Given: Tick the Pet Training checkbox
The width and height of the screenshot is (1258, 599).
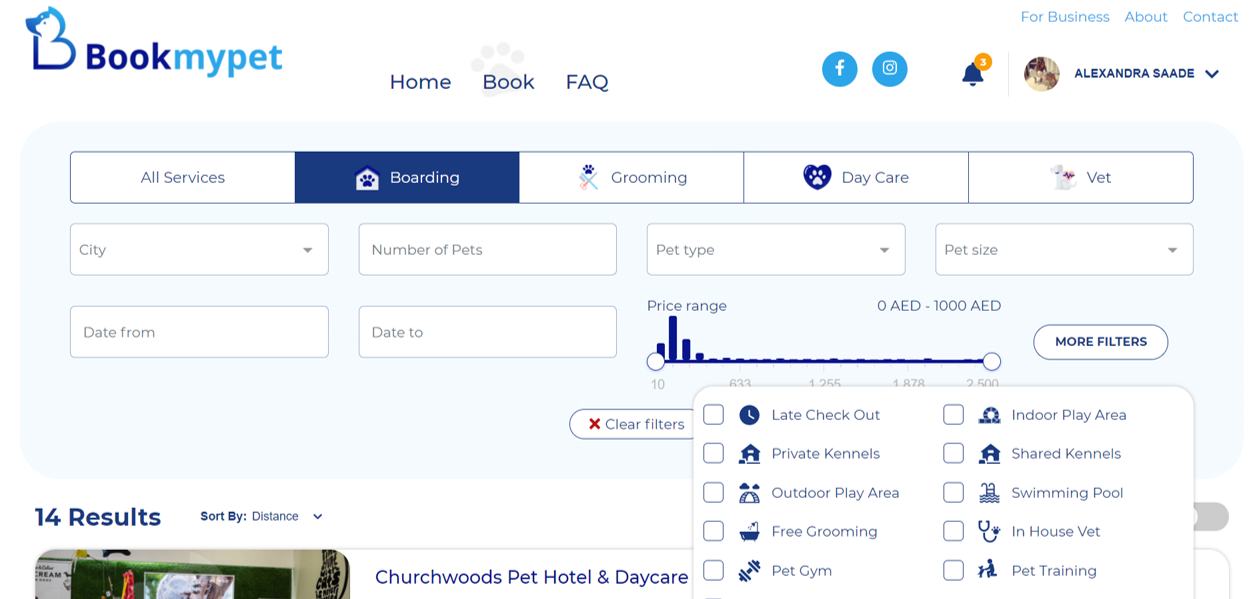Looking at the screenshot, I should [x=953, y=570].
